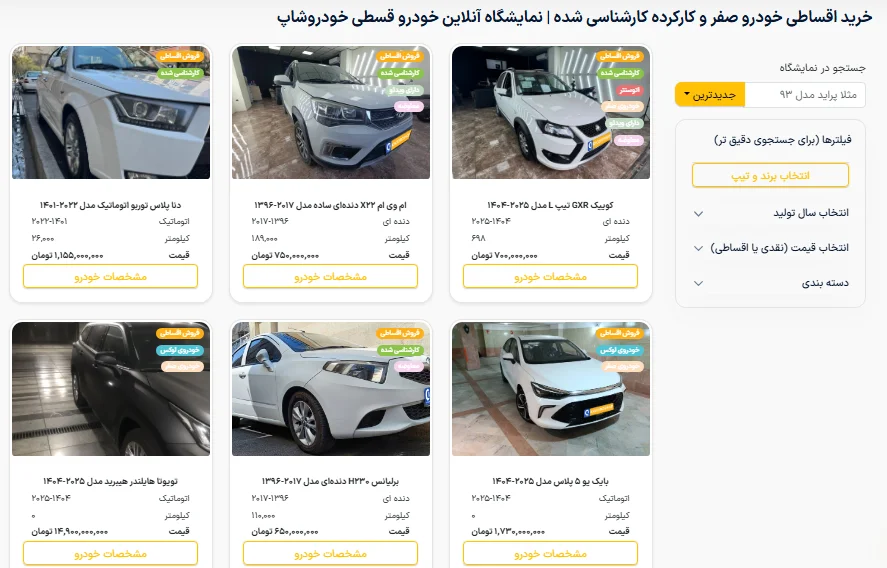
Task: Open the Kwik GXR car photo
Action: click(x=551, y=113)
